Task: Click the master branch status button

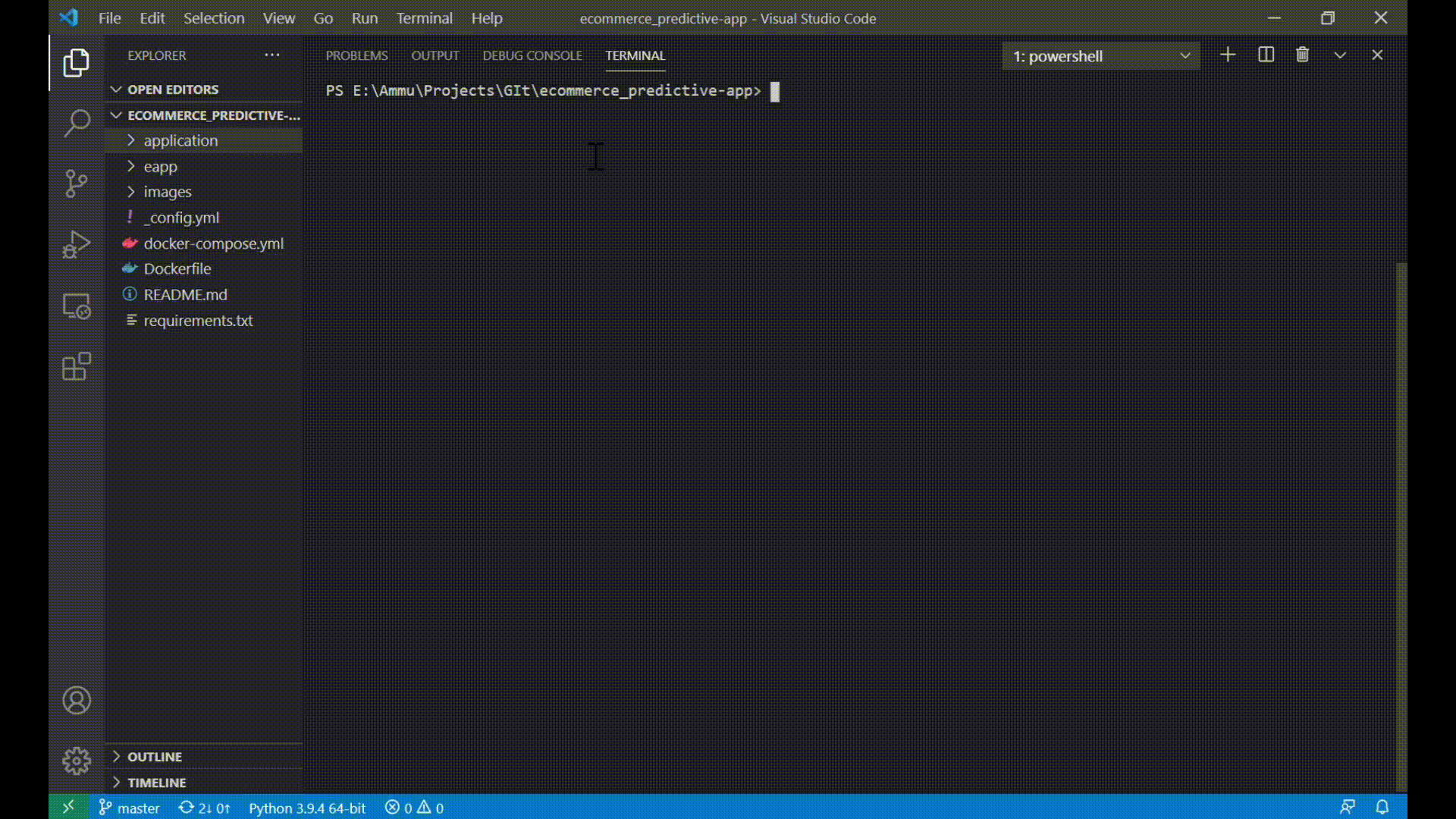Action: pos(130,808)
